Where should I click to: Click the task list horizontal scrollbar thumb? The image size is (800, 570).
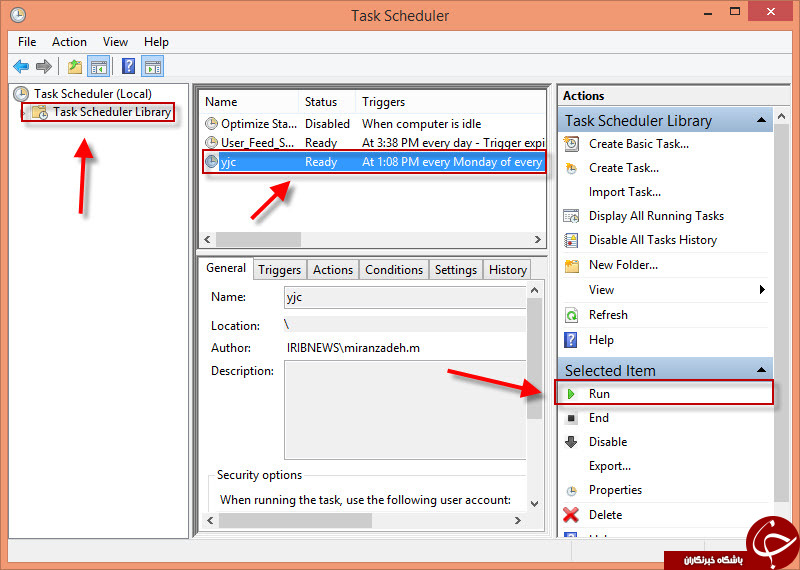tap(258, 239)
